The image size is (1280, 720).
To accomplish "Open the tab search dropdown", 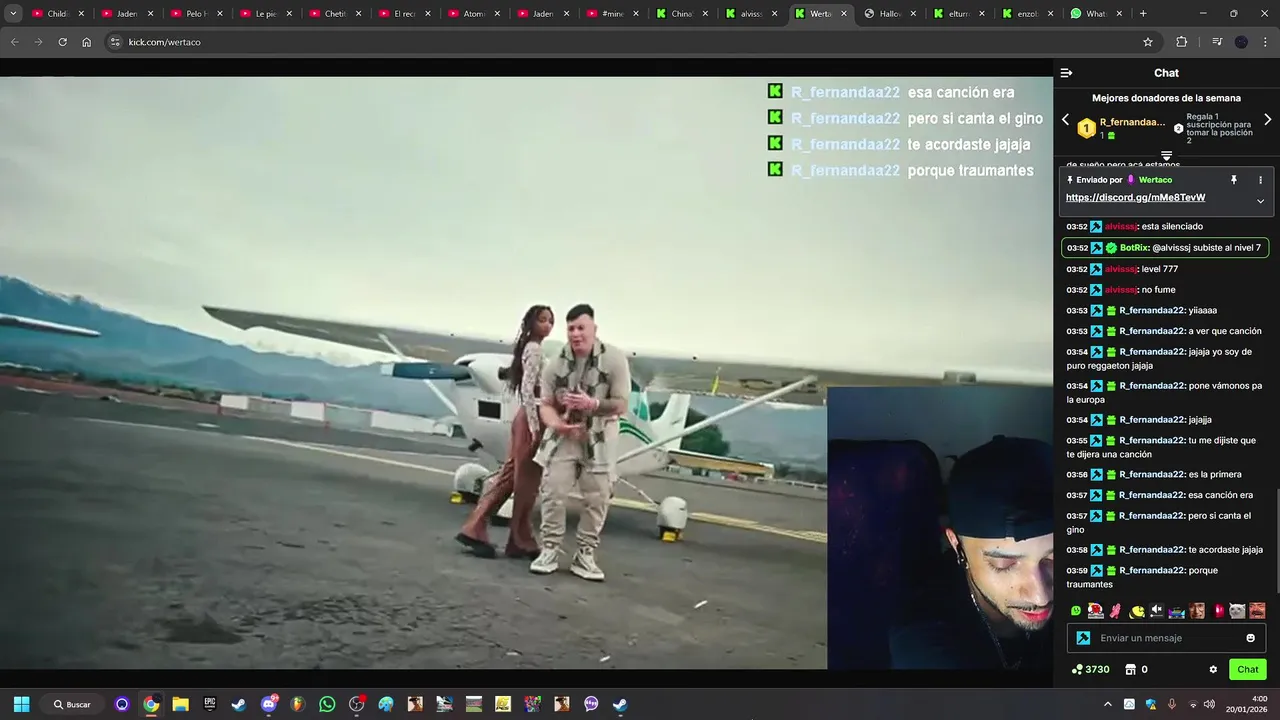I will coord(13,13).
